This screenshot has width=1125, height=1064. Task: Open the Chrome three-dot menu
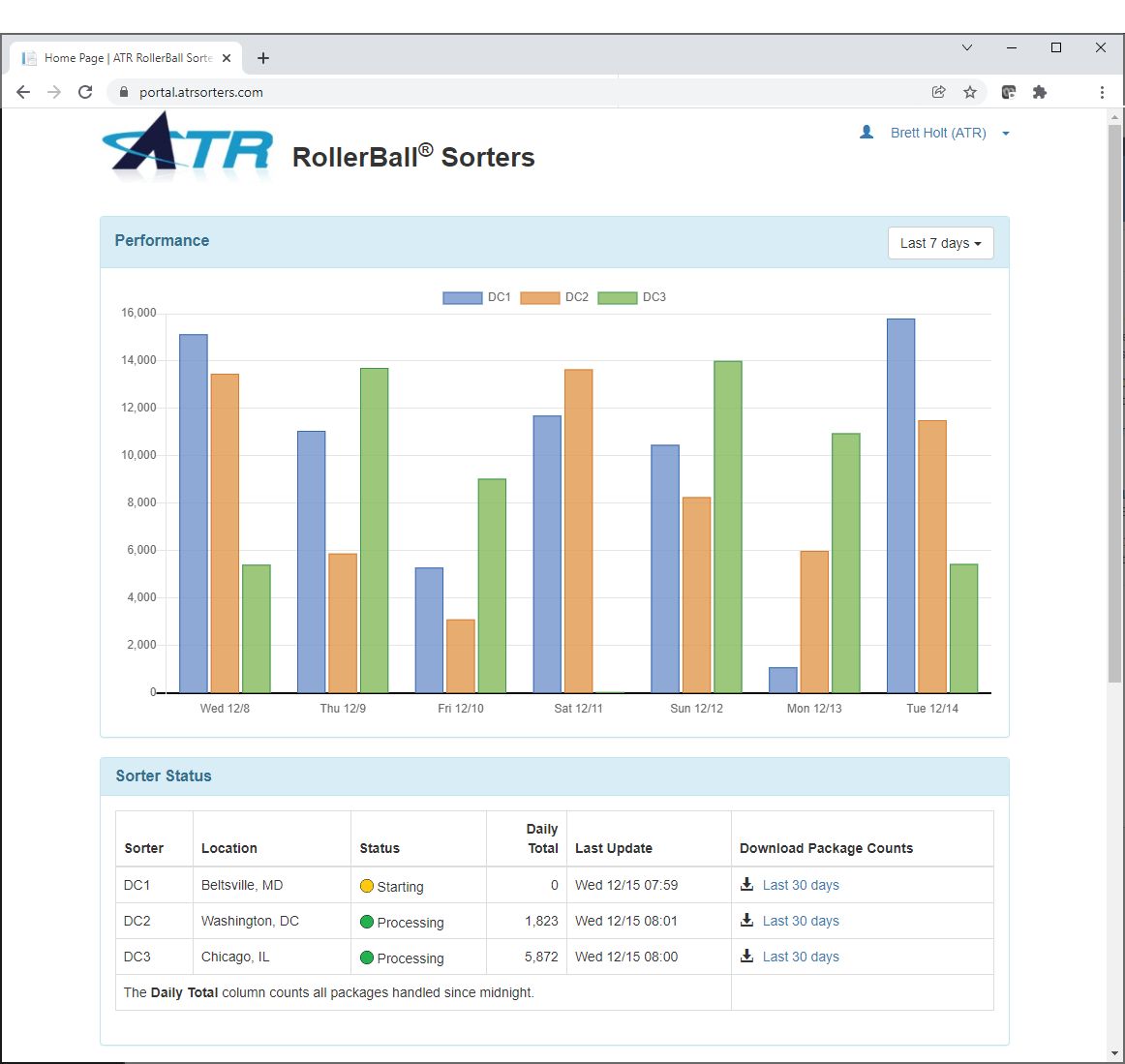(x=1102, y=92)
